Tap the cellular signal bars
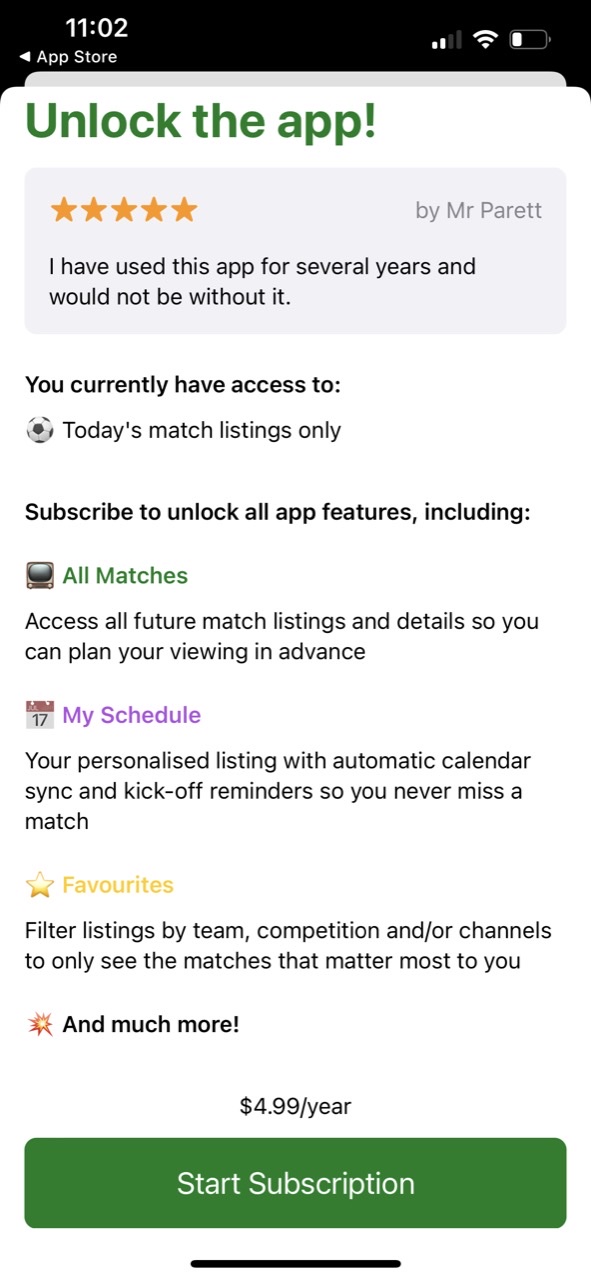 point(446,41)
